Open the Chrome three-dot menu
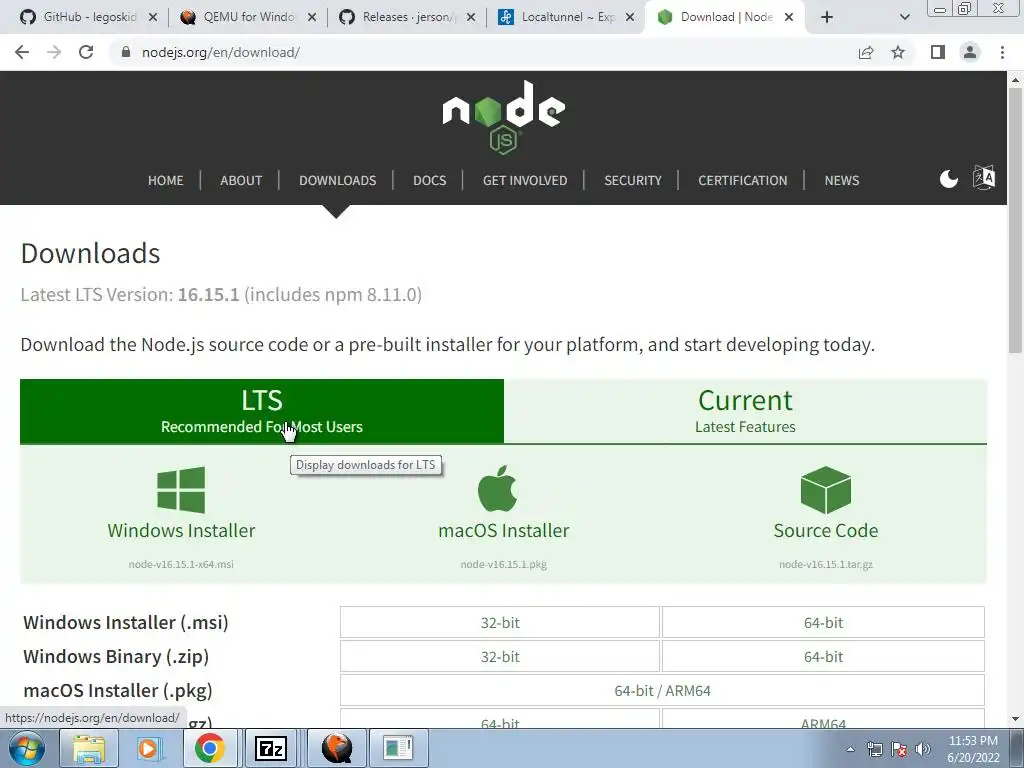Image resolution: width=1024 pixels, height=768 pixels. 1002,52
